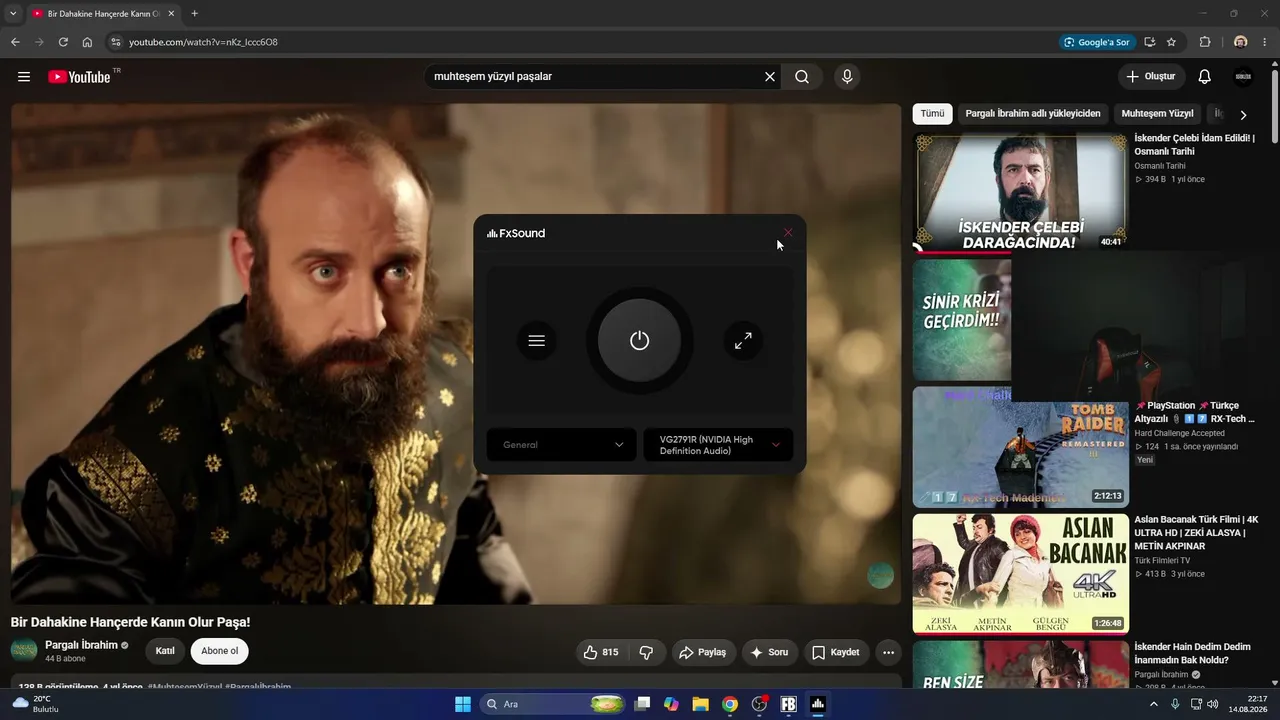Click the taskbar Ara search box
This screenshot has width=1280, height=720.
pyautogui.click(x=554, y=704)
